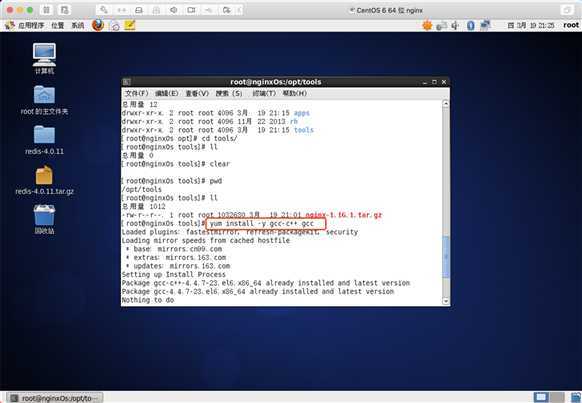Image resolution: width=582 pixels, height=403 pixels.
Task: Click the camera device toolbar icon
Action: pyautogui.click(x=191, y=10)
